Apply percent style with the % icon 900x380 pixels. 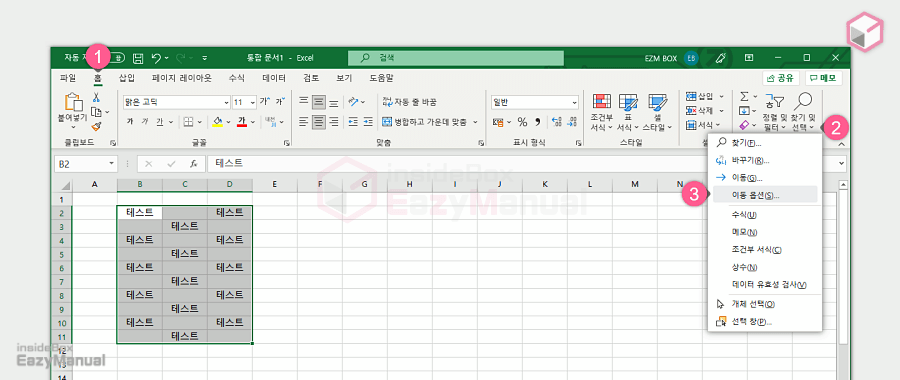(x=522, y=122)
